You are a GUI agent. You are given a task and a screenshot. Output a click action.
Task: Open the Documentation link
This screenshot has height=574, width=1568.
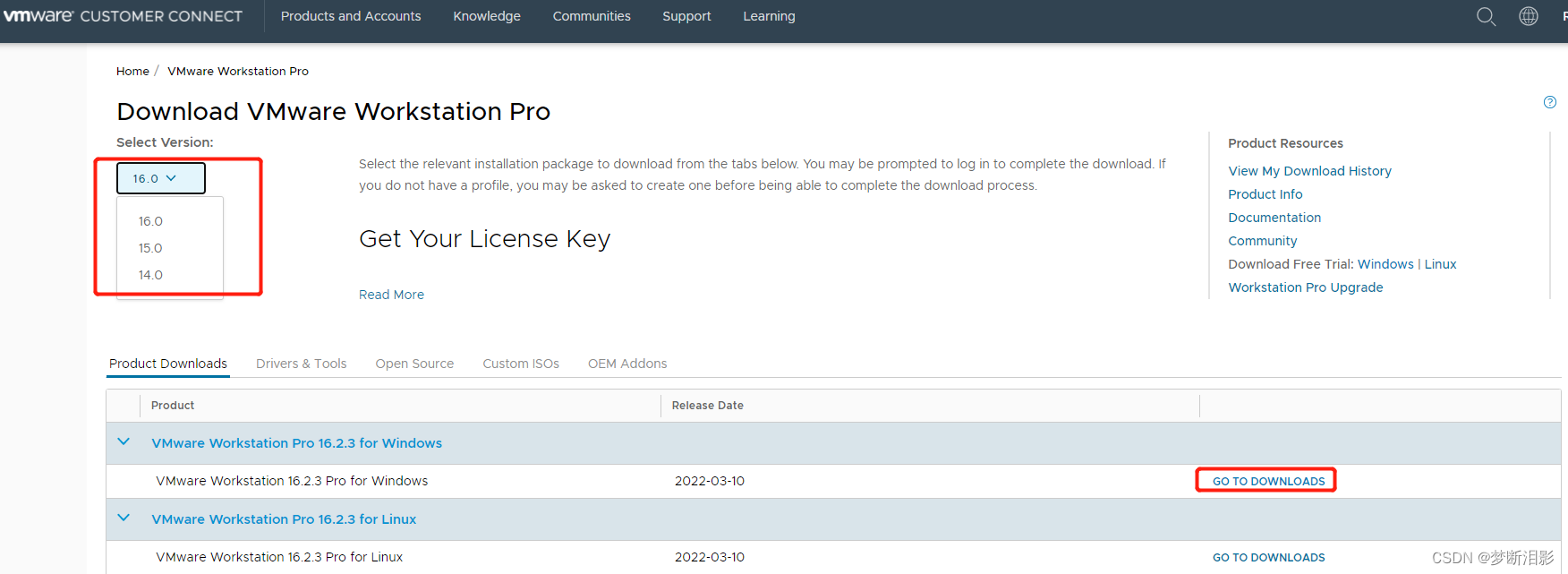tap(1274, 218)
